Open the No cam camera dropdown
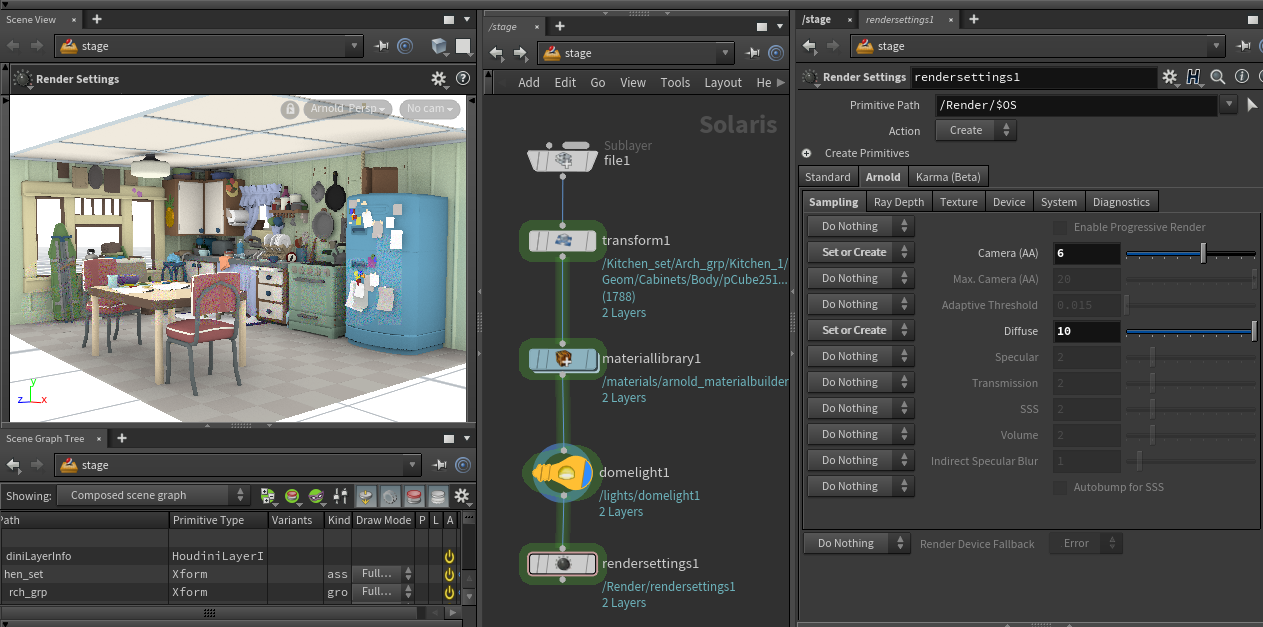Image resolution: width=1263 pixels, height=627 pixels. (x=429, y=108)
